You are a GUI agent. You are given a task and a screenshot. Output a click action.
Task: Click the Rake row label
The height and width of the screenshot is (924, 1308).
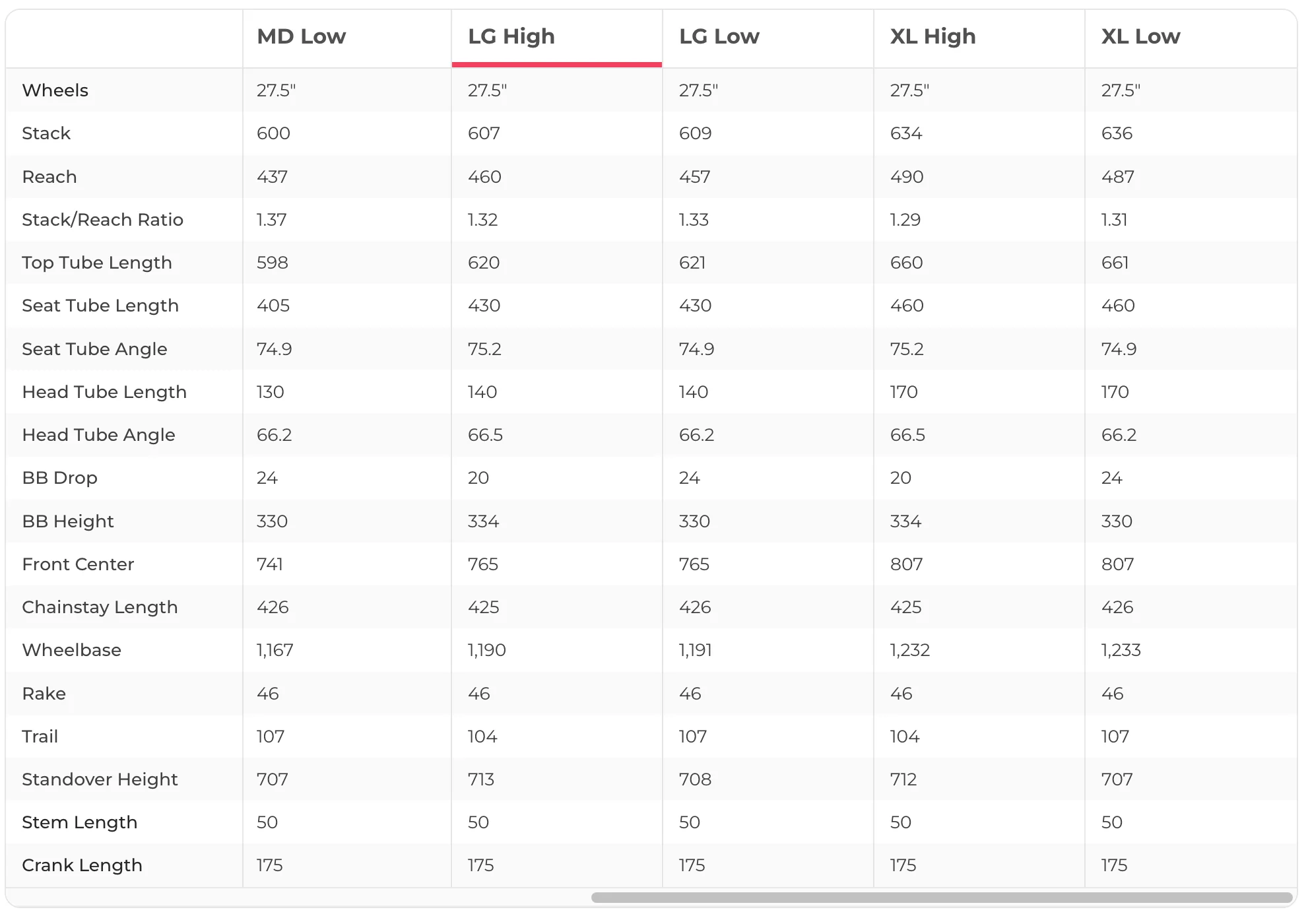(x=44, y=694)
